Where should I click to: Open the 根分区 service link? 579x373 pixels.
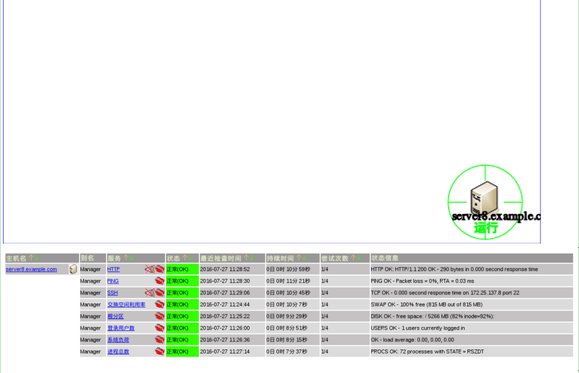(x=116, y=316)
